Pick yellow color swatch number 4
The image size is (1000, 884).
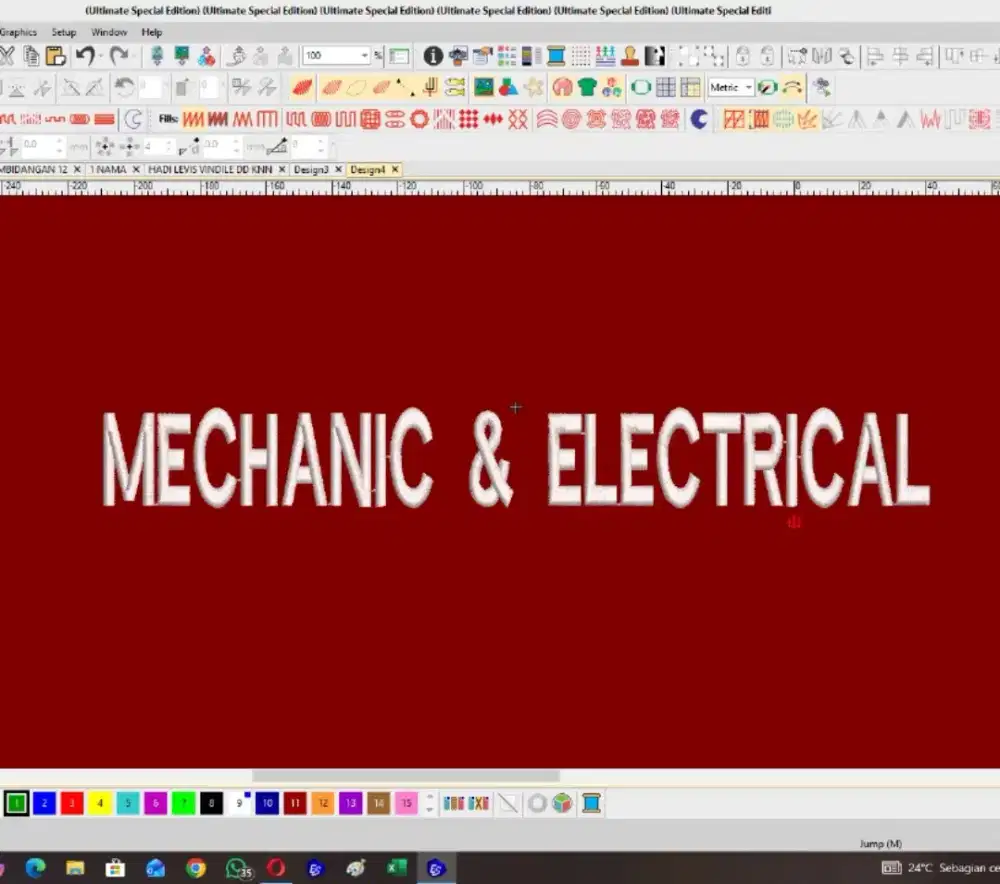[99, 803]
